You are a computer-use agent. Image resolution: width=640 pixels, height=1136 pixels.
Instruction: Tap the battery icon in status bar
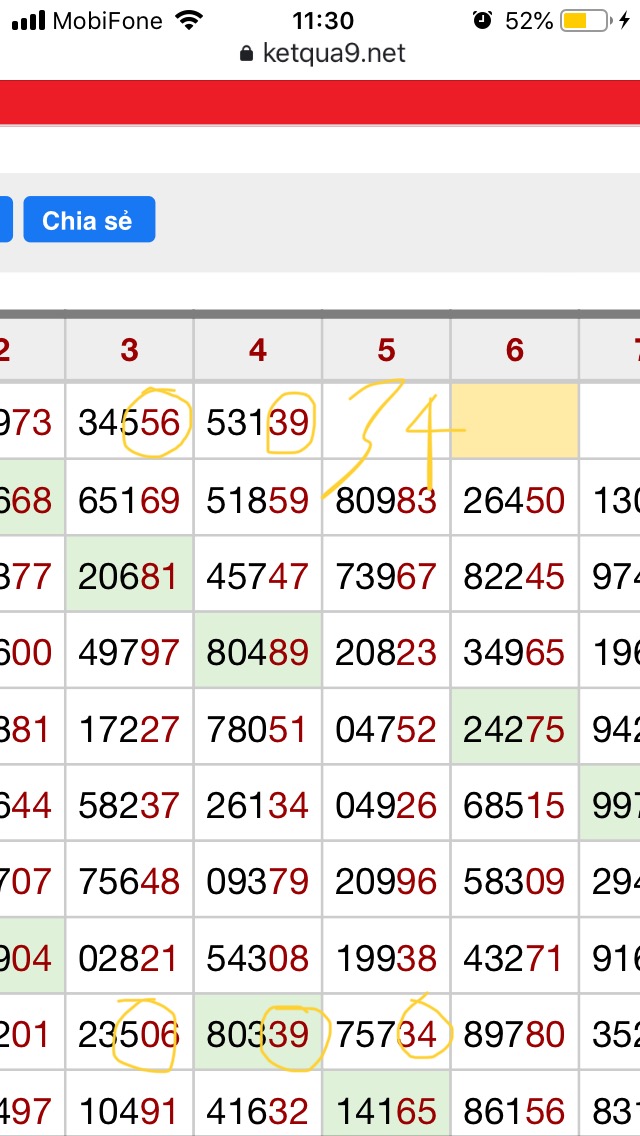click(587, 20)
